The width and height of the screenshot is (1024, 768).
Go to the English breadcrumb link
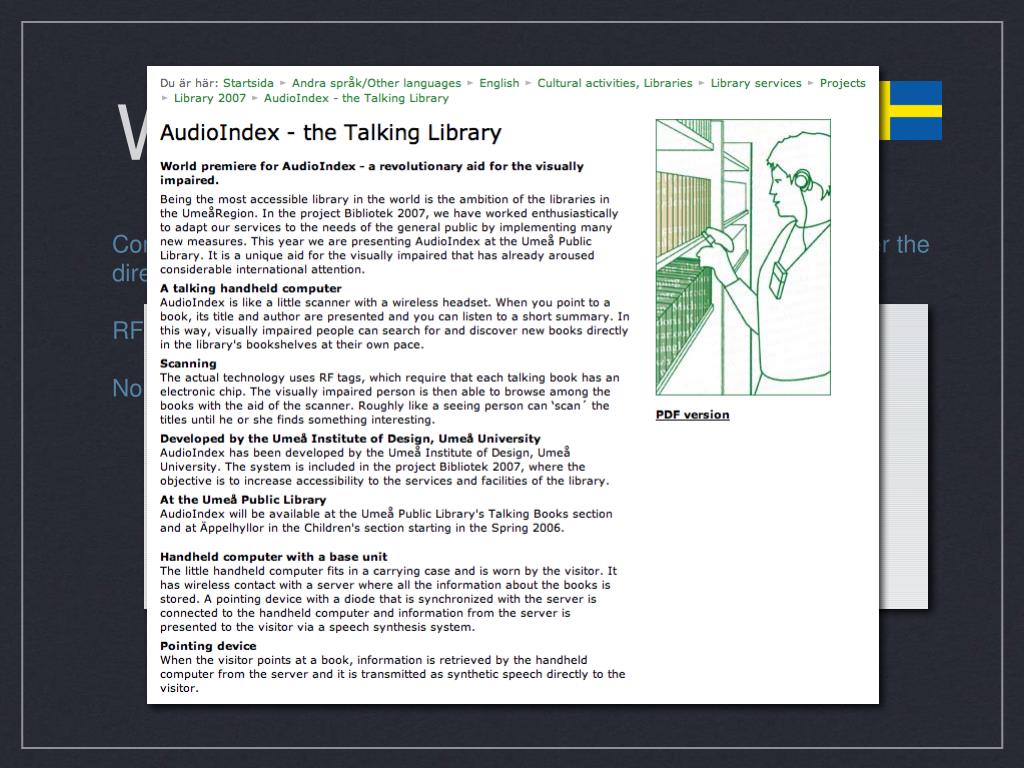tap(499, 83)
